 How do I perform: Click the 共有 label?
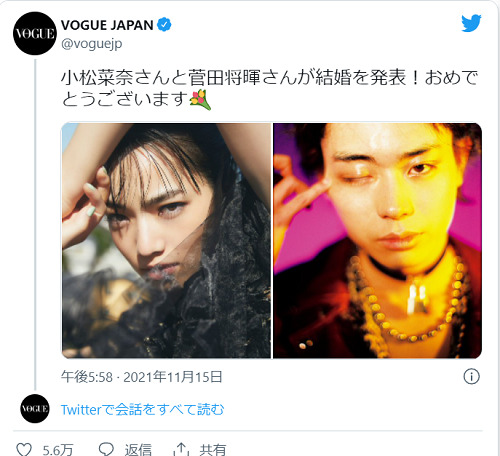[213, 450]
